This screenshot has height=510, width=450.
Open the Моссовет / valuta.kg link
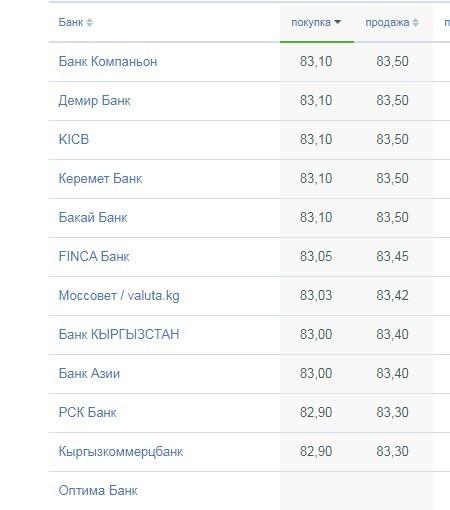[119, 296]
